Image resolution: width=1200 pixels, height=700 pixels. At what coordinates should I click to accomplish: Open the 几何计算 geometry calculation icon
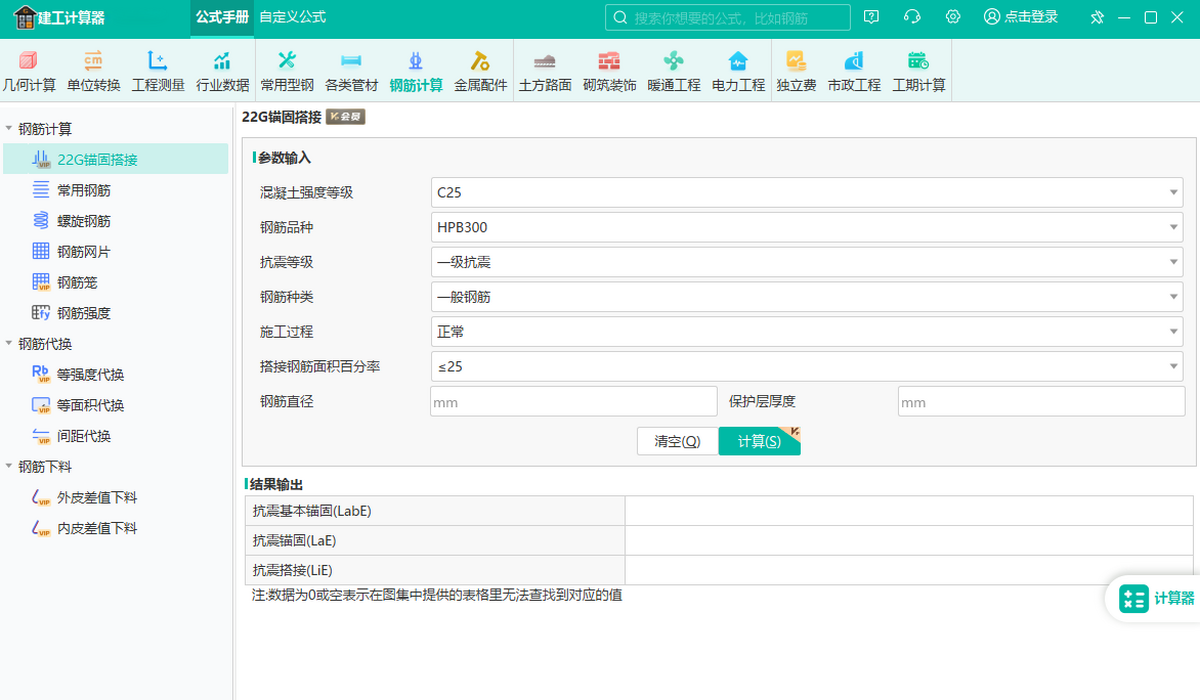point(29,62)
